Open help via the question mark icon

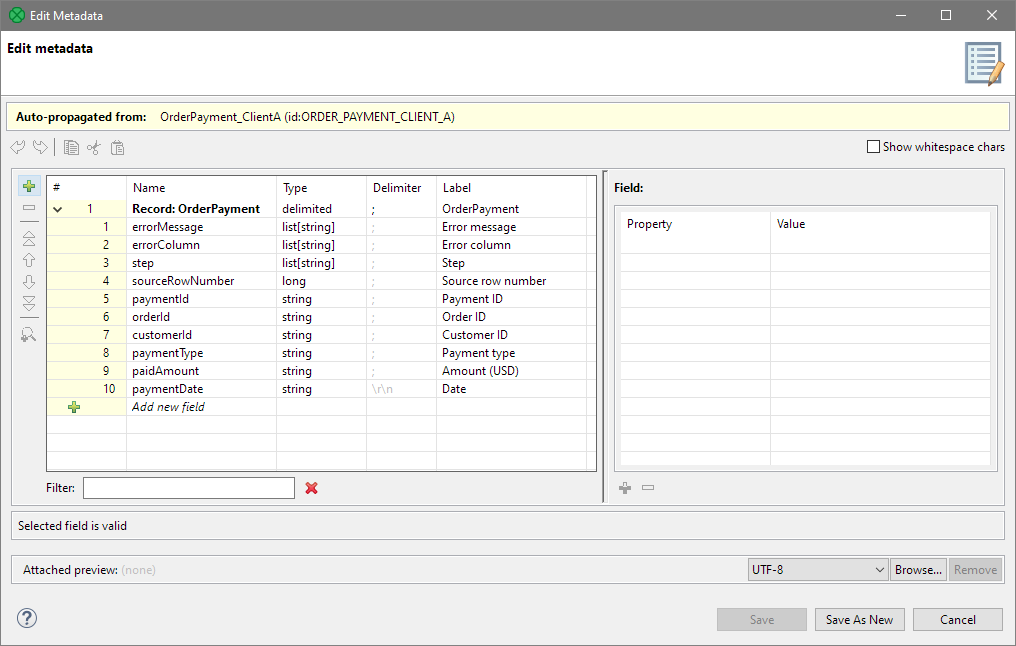tap(26, 618)
